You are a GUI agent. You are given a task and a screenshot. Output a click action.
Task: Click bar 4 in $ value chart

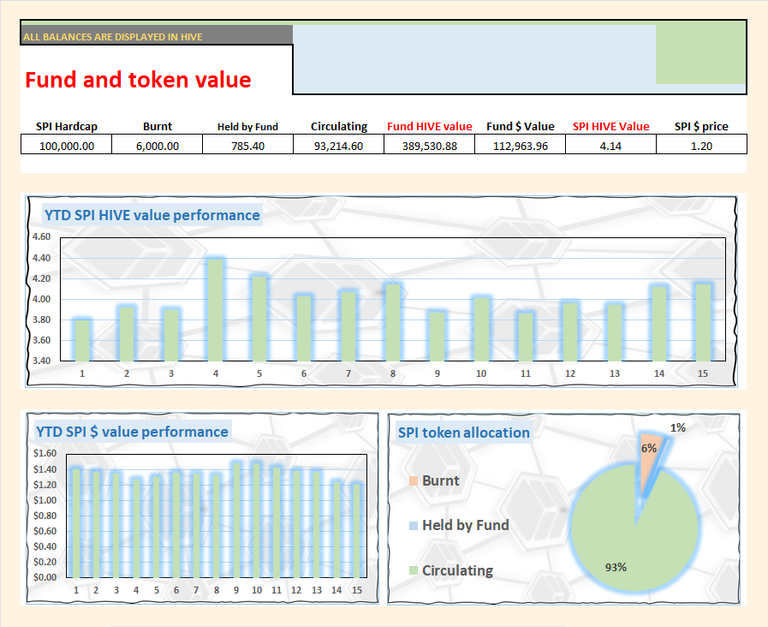136,528
